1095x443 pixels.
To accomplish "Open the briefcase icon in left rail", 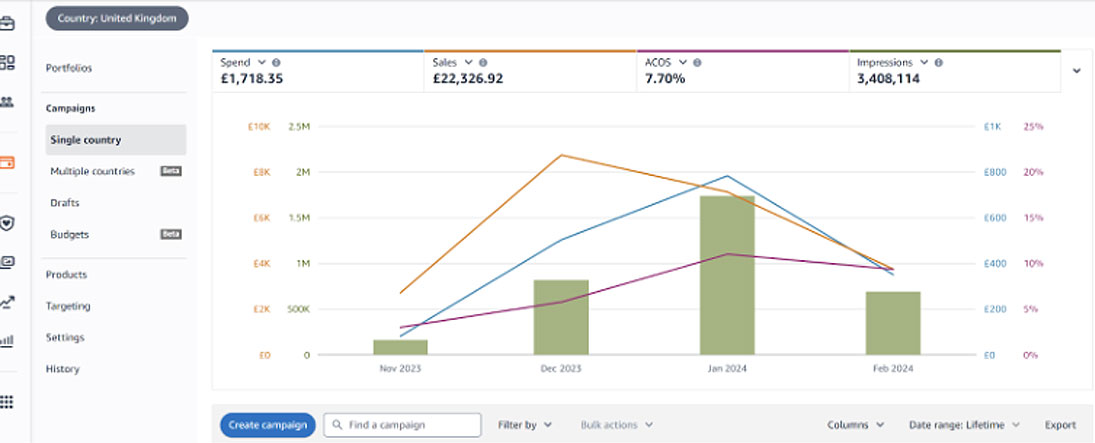I will [6, 23].
